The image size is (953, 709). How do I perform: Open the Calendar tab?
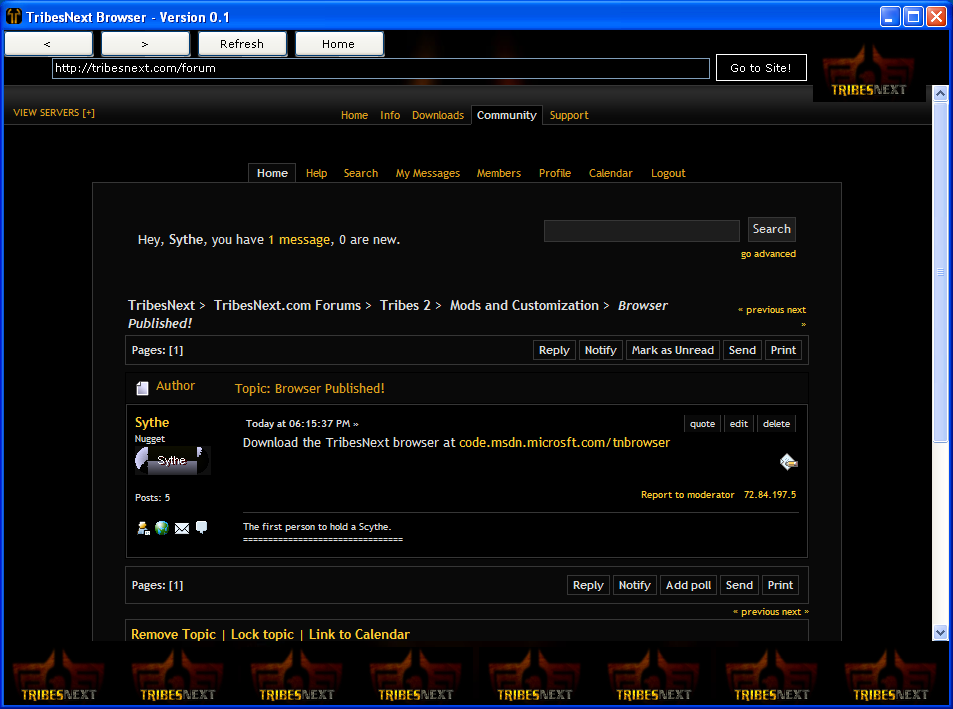611,173
